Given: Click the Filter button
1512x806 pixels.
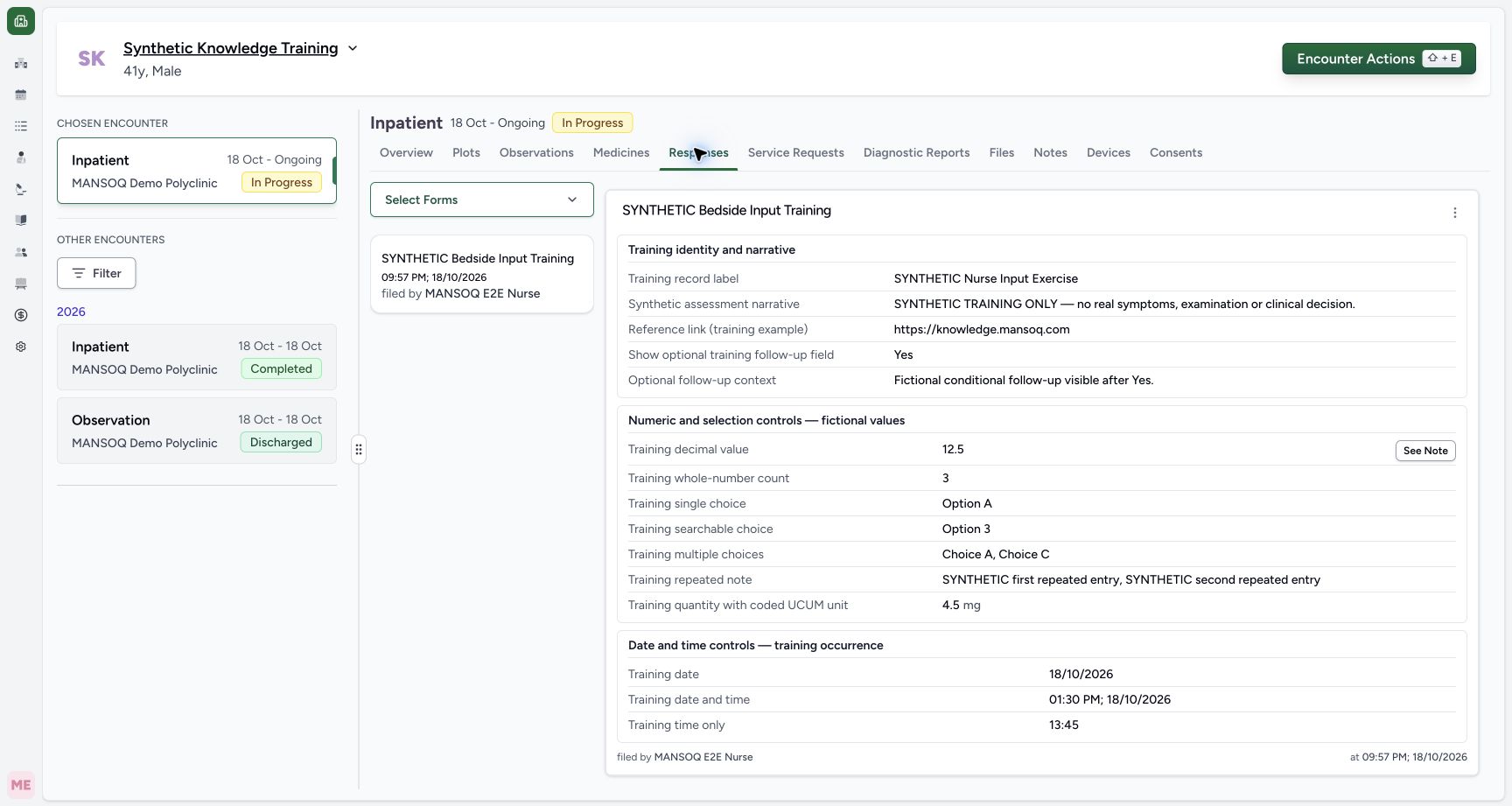Looking at the screenshot, I should tap(96, 273).
